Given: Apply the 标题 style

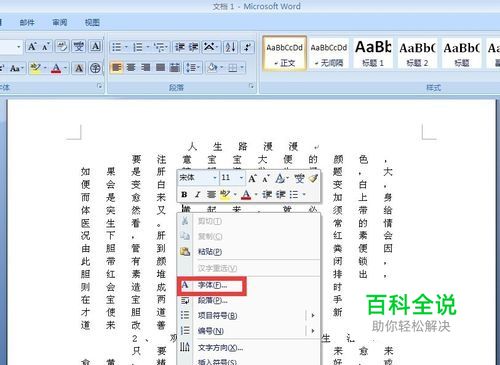Looking at the screenshot, I should click(x=462, y=54).
